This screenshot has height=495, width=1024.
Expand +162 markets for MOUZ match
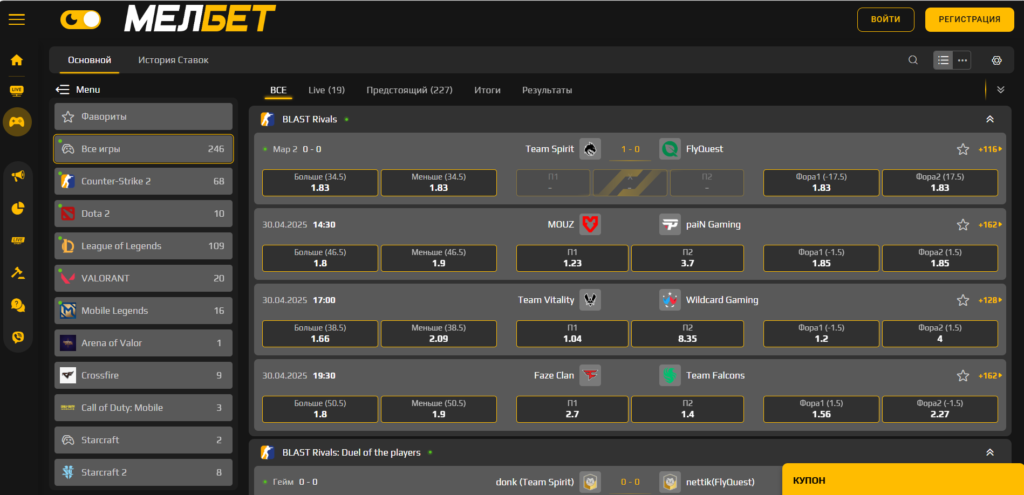[x=990, y=225]
